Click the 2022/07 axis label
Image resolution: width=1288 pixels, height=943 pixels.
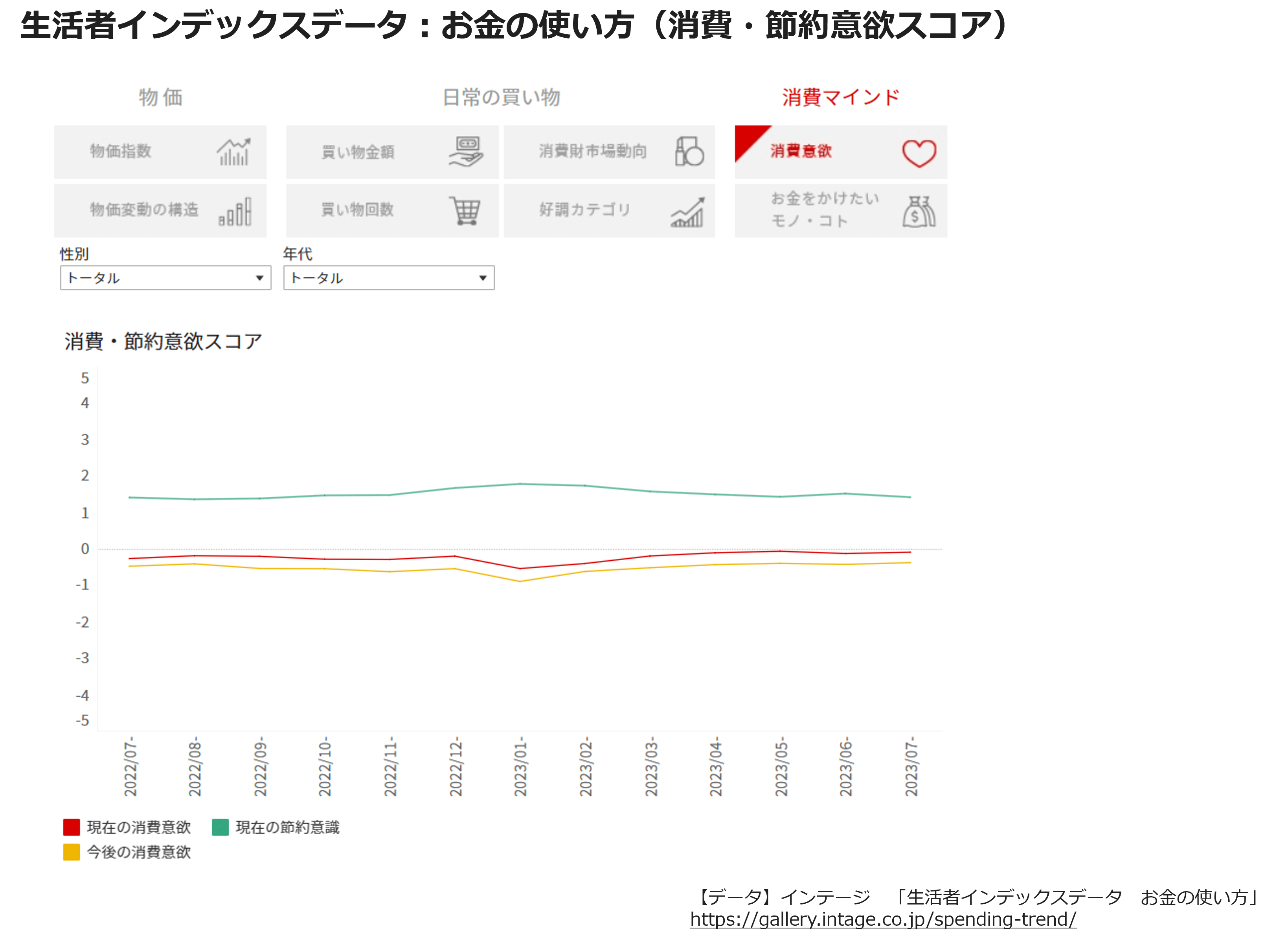point(130,767)
